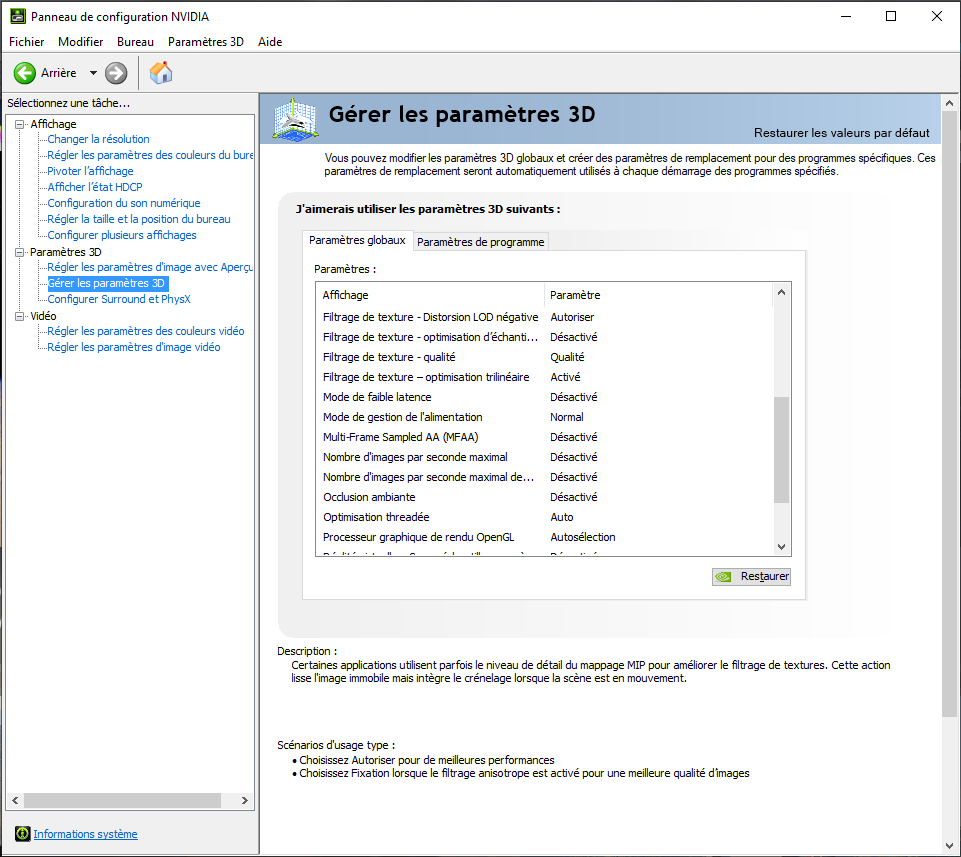This screenshot has height=857, width=961.
Task: Open Régler les paramètres des couleurs vidéo
Action: [146, 331]
